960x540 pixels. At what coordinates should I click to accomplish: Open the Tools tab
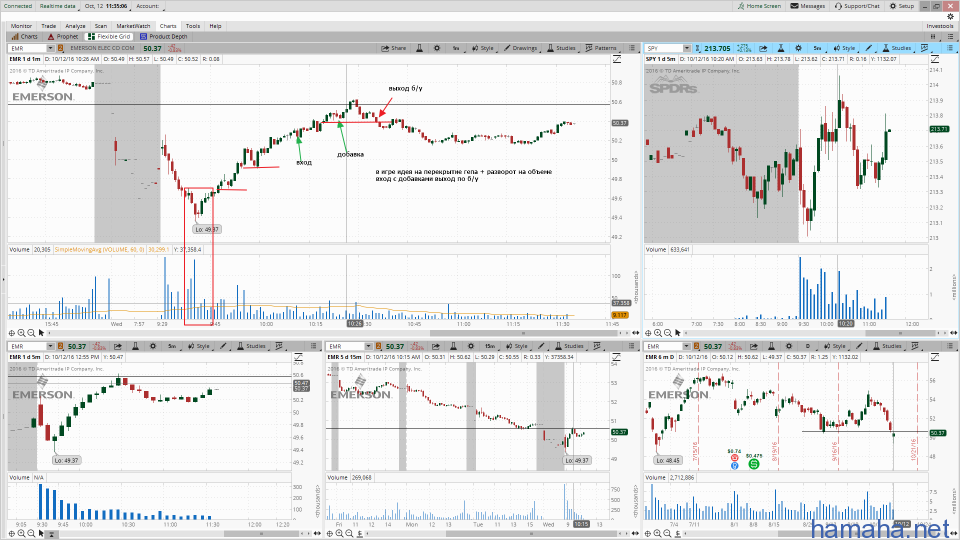pos(193,26)
